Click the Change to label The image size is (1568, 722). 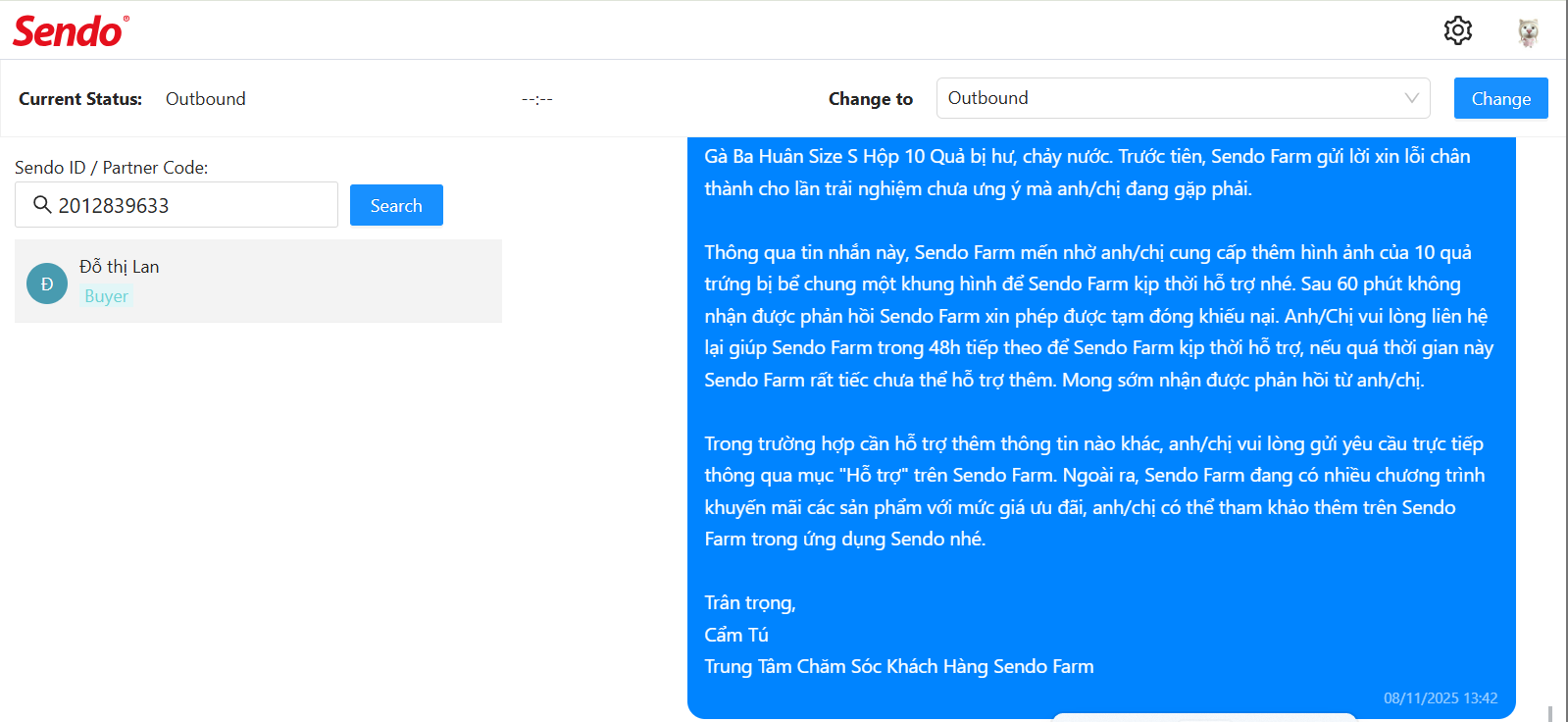click(870, 99)
